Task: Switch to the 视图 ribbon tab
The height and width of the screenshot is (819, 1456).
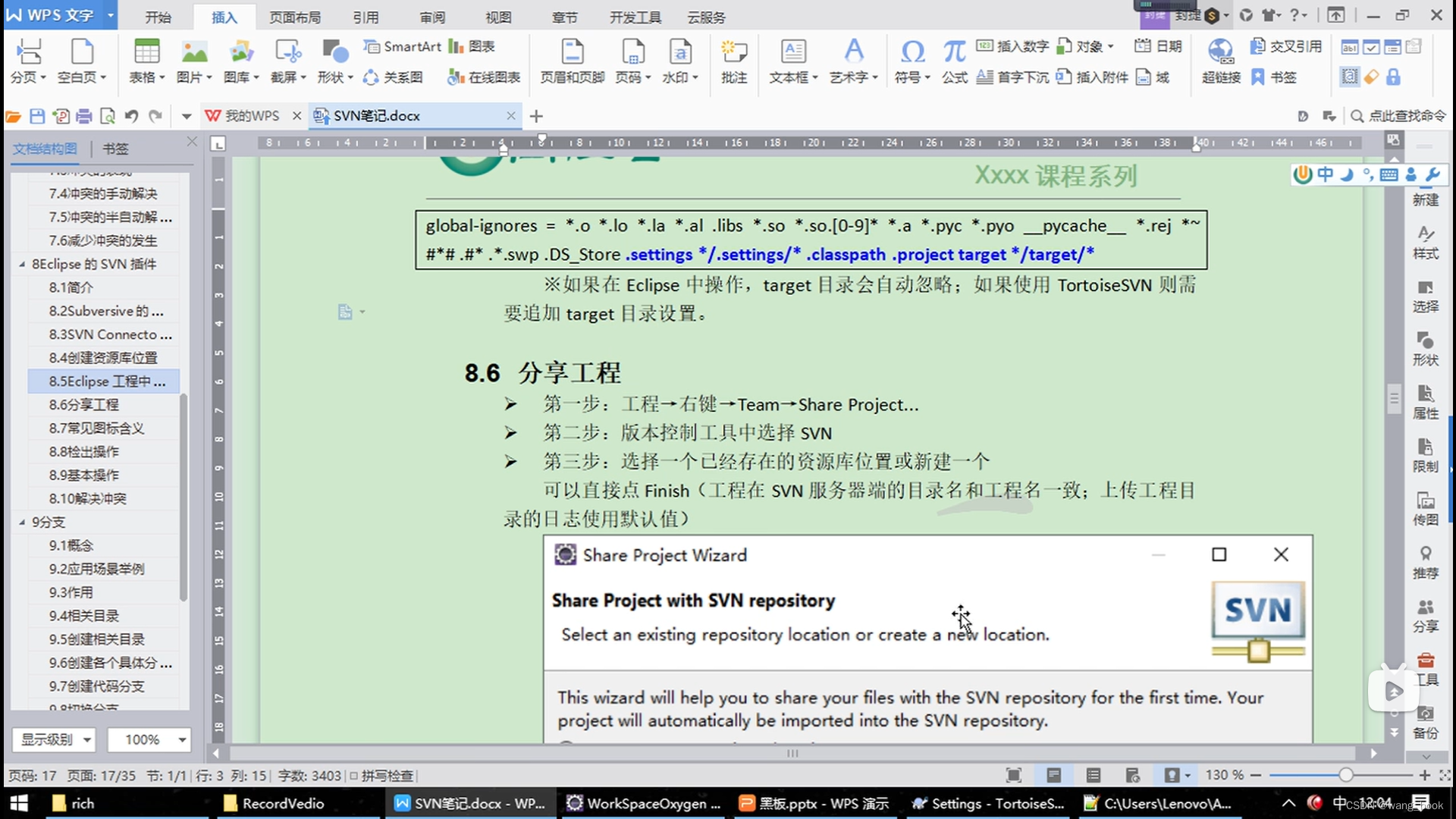Action: point(498,17)
